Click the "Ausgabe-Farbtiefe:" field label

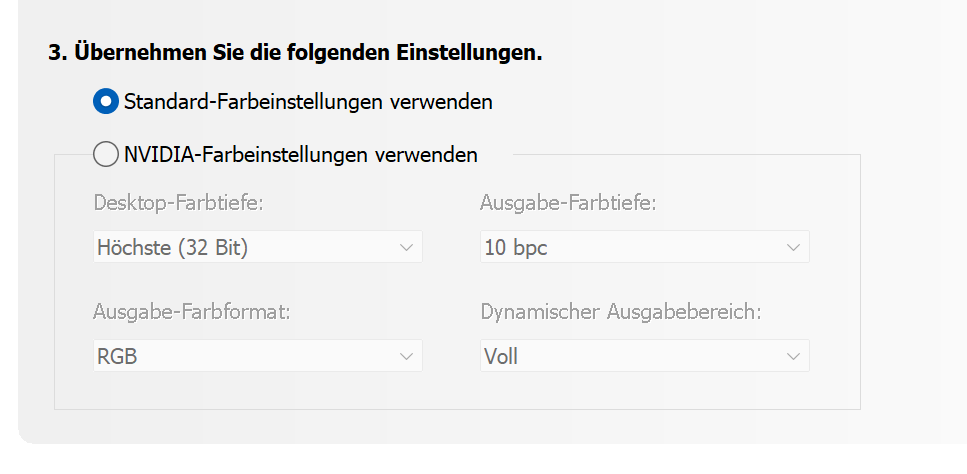click(568, 203)
